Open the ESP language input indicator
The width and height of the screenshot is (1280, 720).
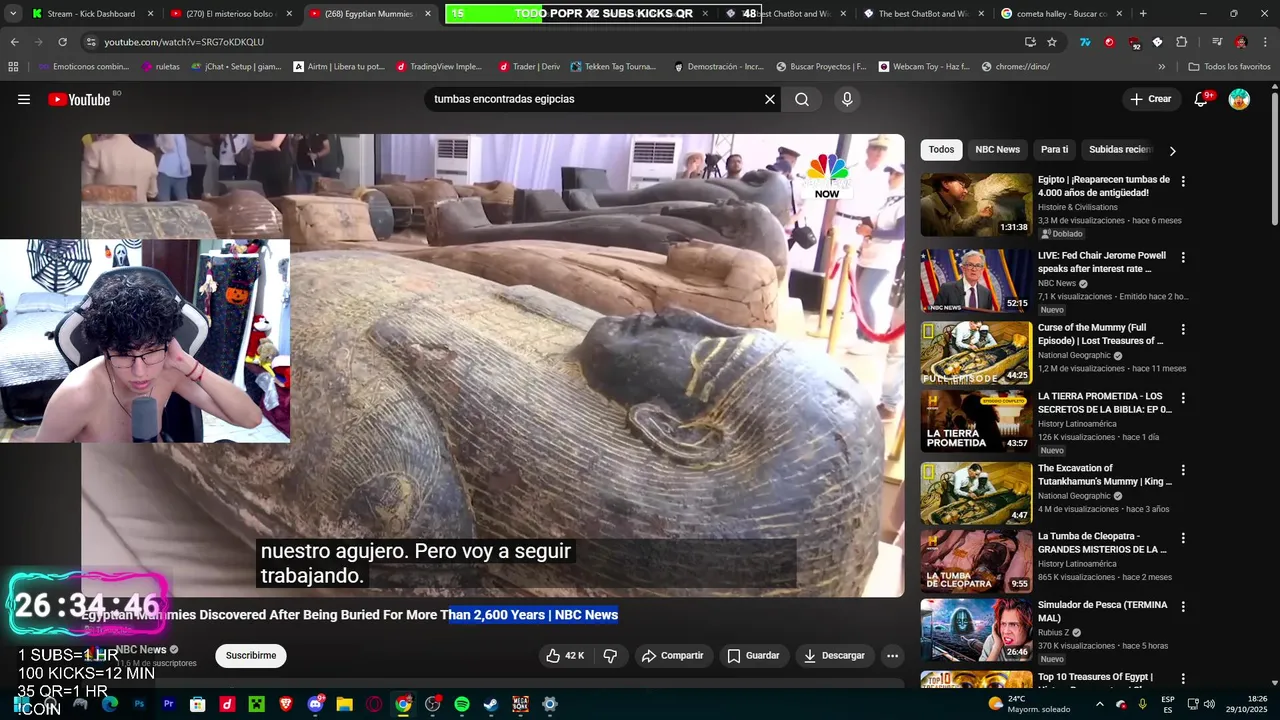(x=1168, y=704)
